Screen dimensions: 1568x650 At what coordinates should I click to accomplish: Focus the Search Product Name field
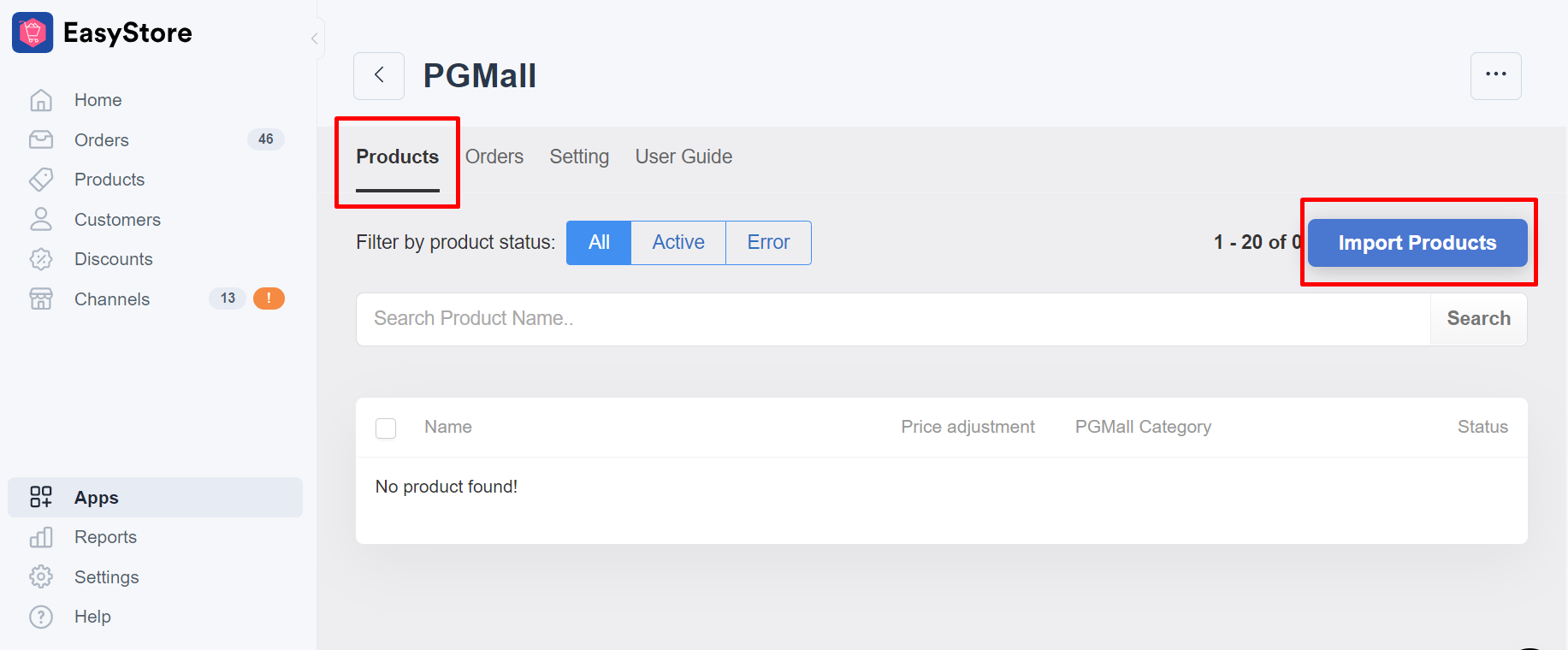[893, 319]
